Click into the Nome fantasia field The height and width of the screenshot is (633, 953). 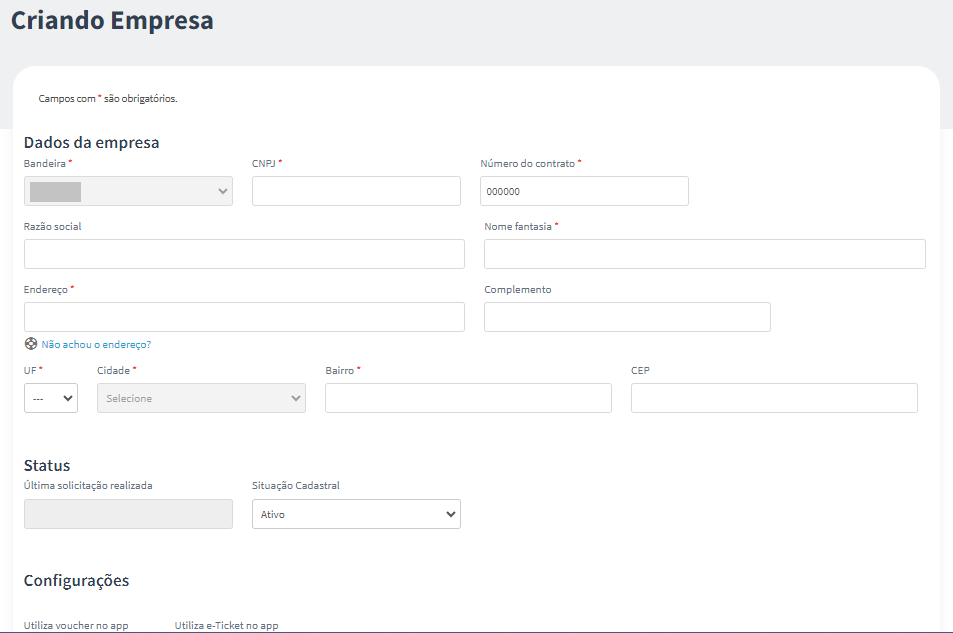click(704, 254)
